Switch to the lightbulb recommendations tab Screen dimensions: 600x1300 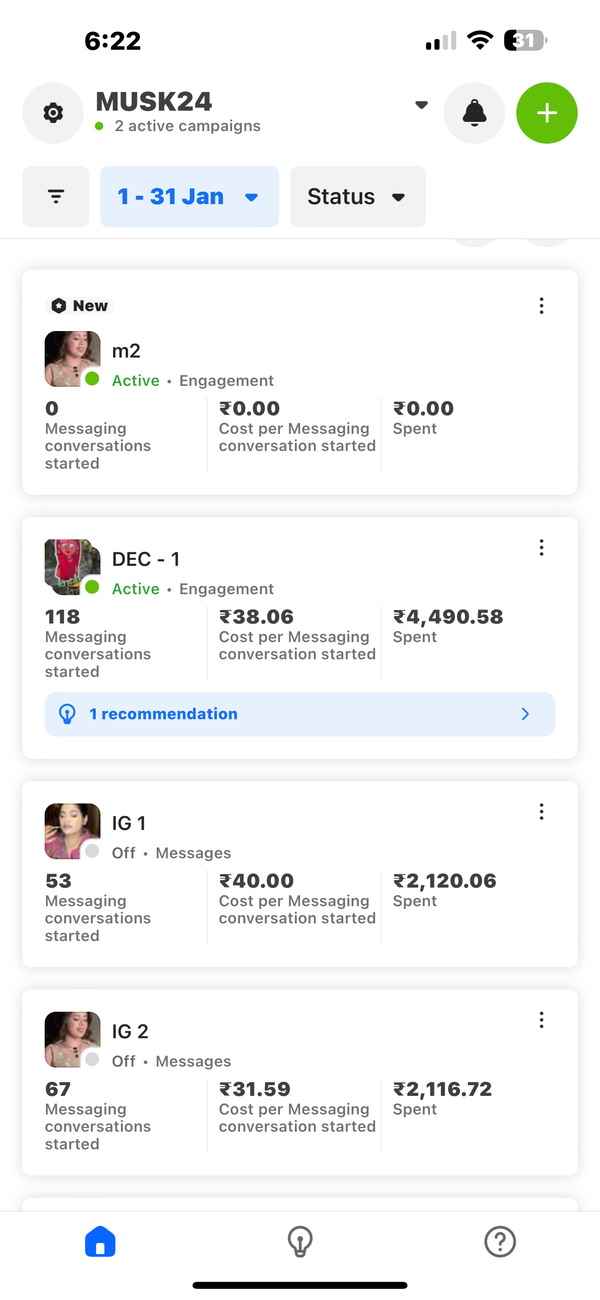[300, 1242]
